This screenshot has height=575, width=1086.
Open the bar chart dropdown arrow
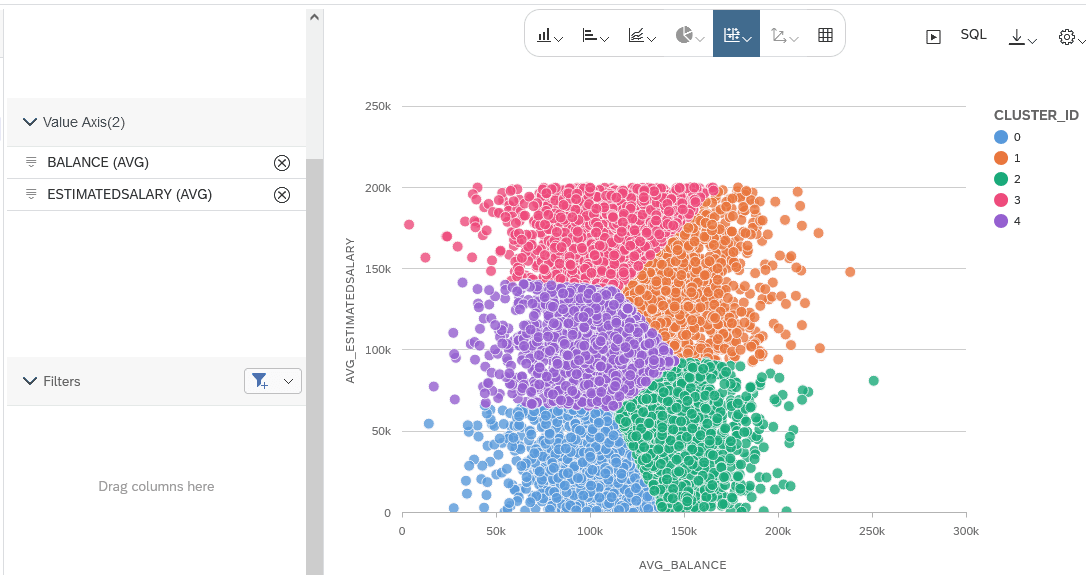605,39
